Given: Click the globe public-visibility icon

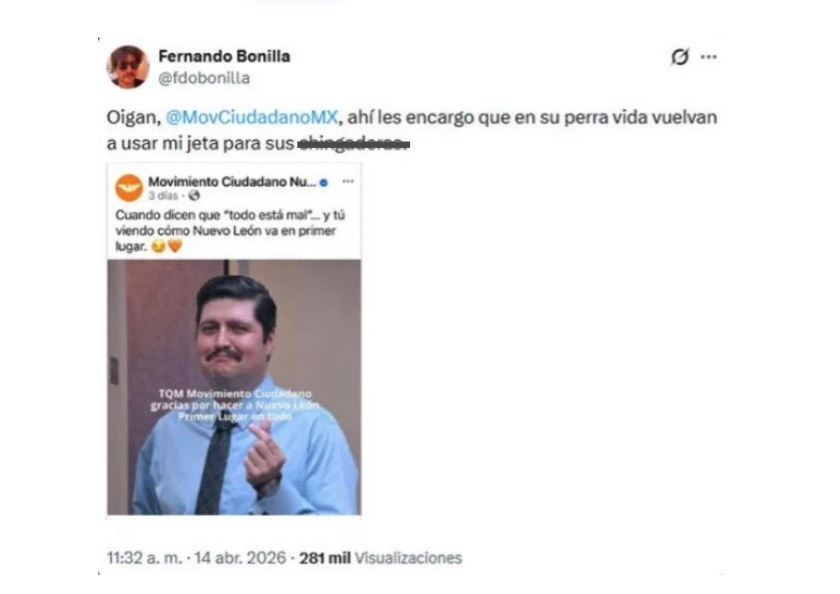Looking at the screenshot, I should coord(194,196).
